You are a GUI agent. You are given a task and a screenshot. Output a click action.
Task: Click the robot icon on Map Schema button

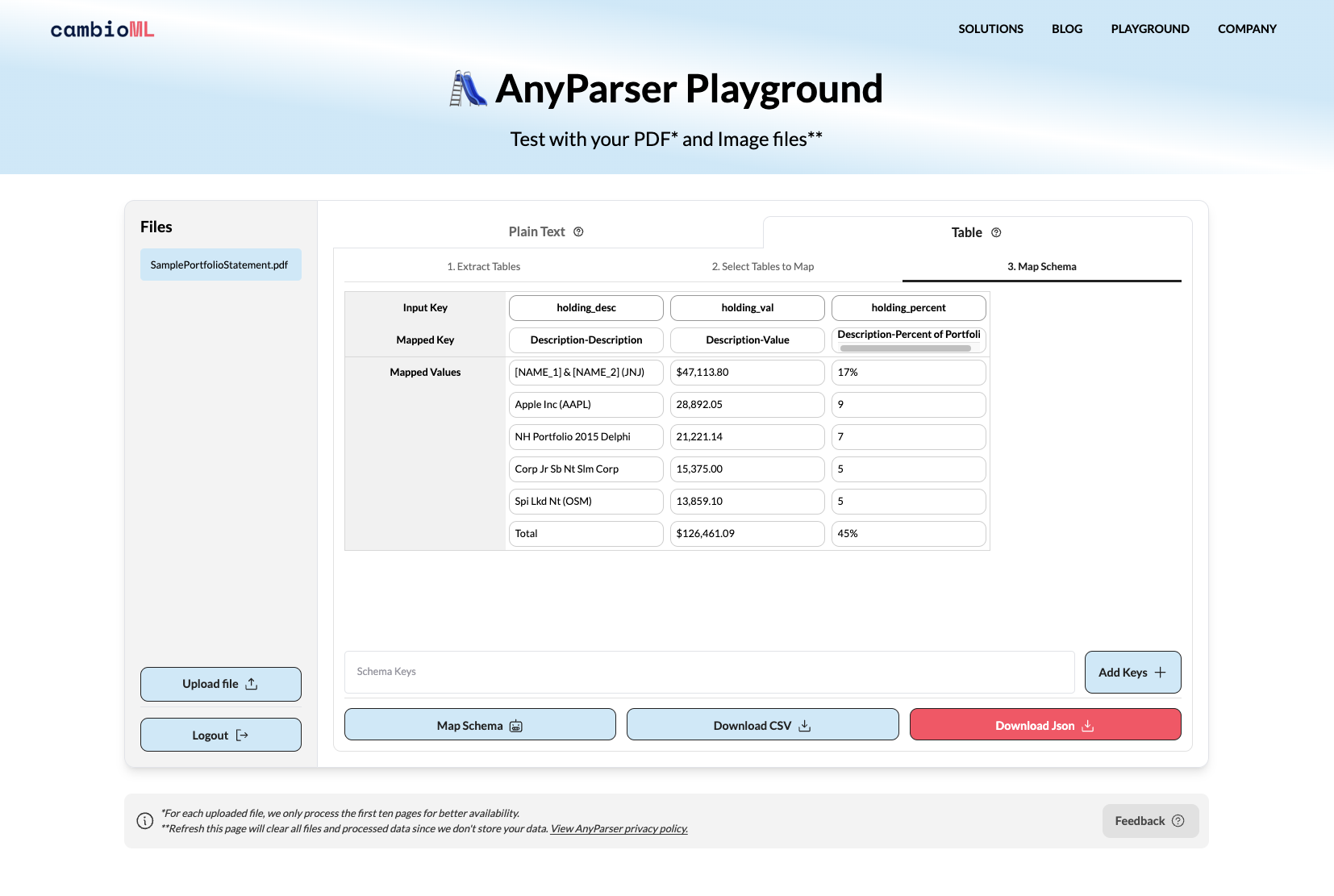click(516, 726)
